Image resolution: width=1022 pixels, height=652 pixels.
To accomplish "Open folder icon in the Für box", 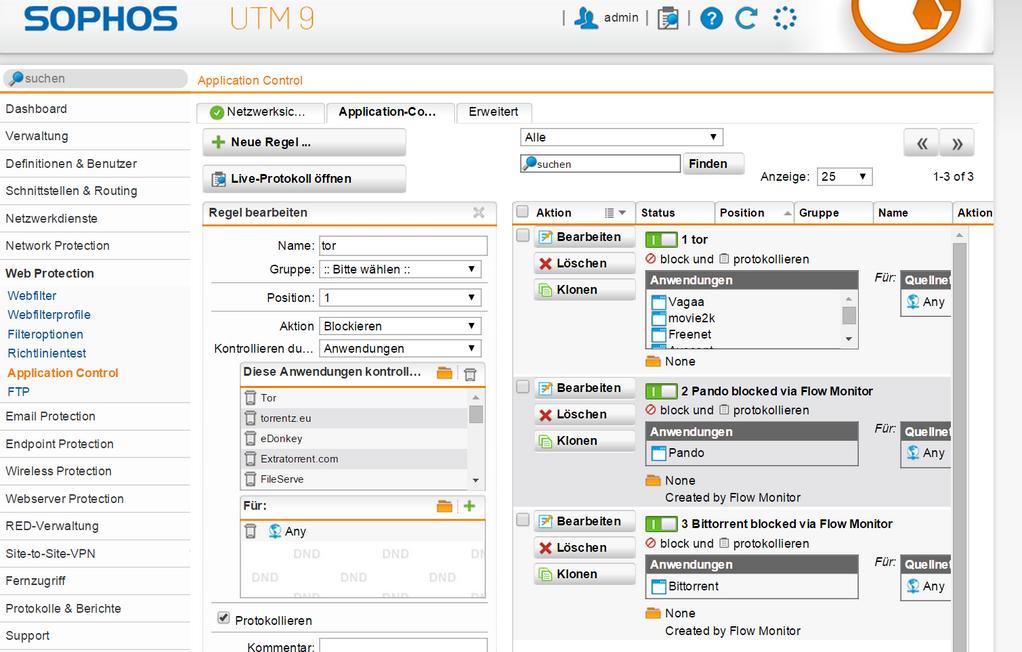I will click(445, 507).
